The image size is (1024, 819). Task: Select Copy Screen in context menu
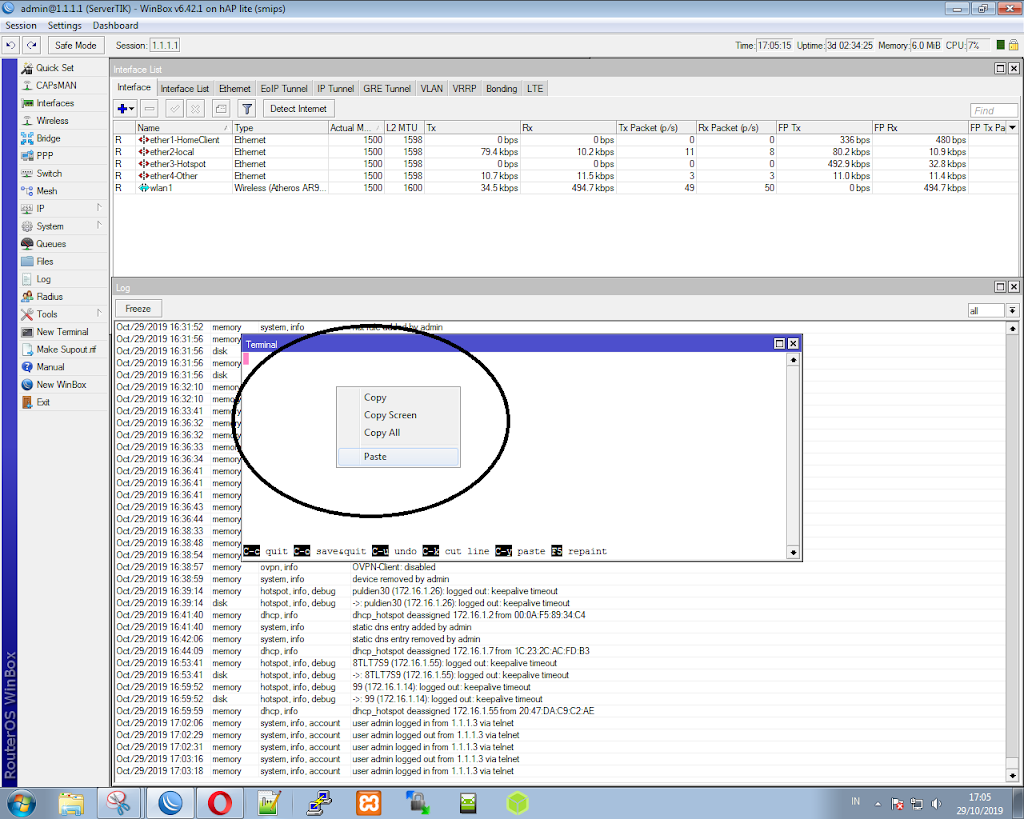(x=398, y=415)
